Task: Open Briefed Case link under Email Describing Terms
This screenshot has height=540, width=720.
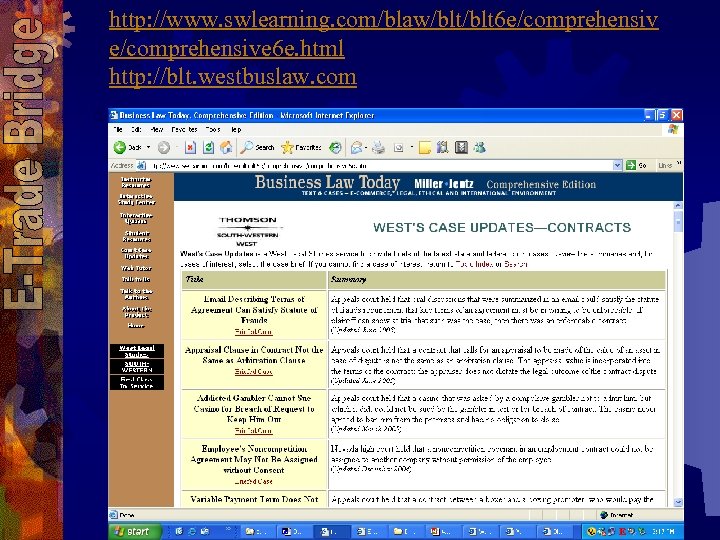Action: click(x=253, y=332)
